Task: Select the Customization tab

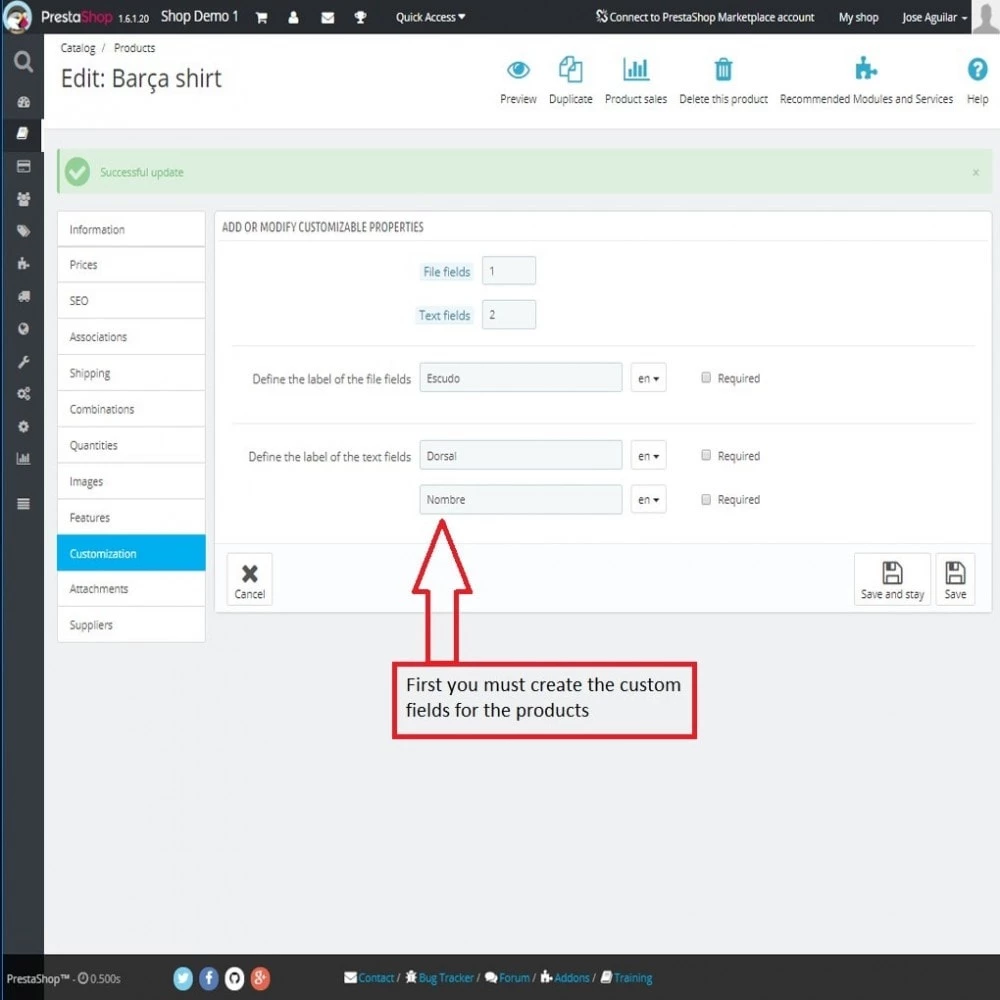Action: [131, 553]
